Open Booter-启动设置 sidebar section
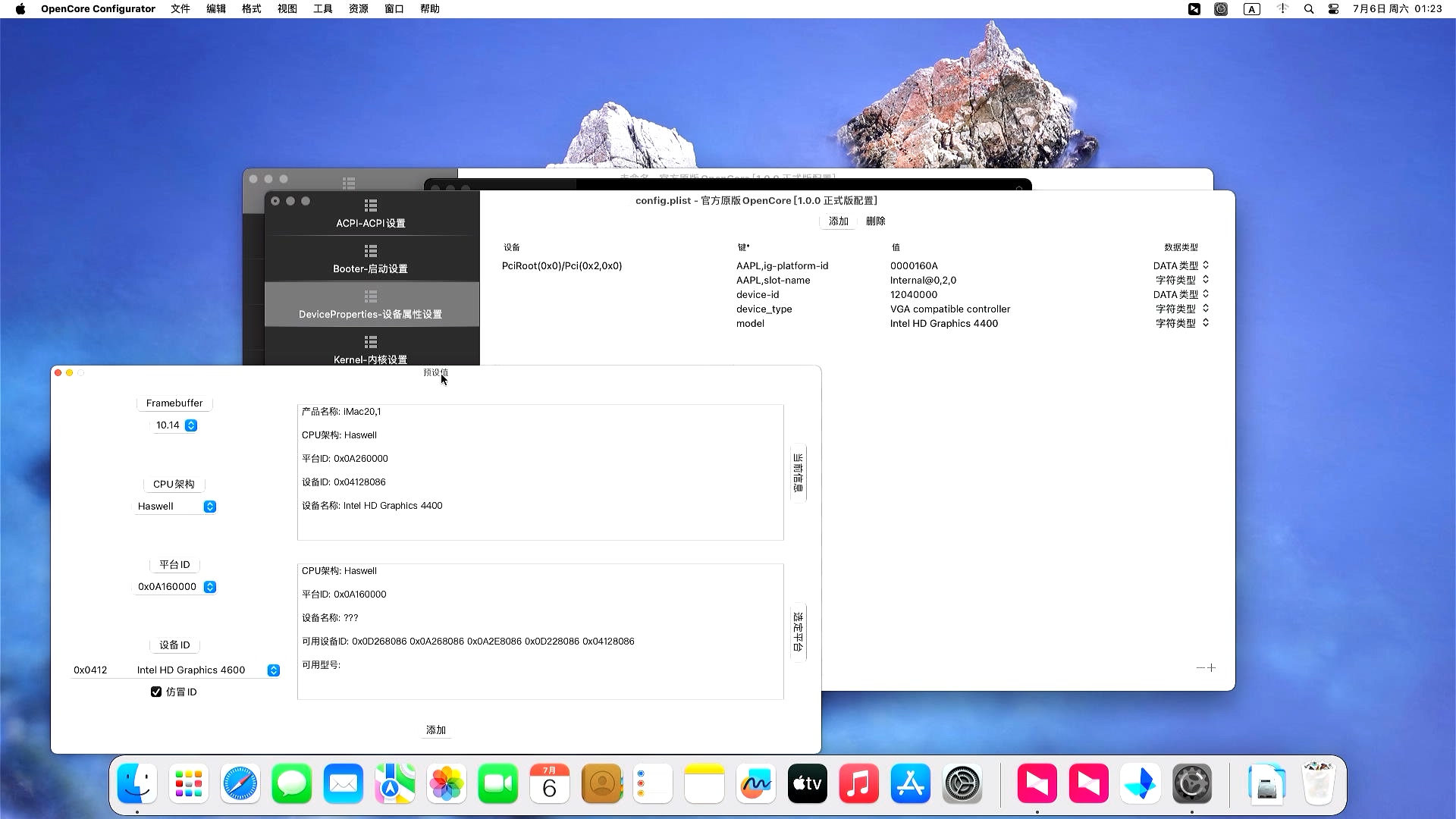 pyautogui.click(x=371, y=259)
